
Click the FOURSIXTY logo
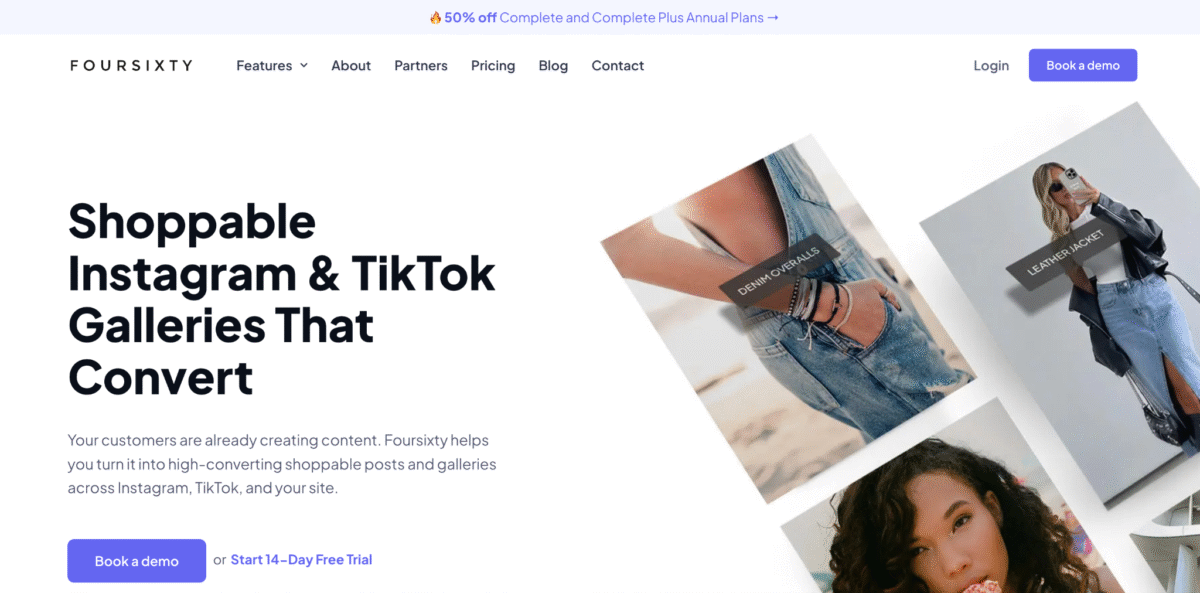[x=131, y=66]
